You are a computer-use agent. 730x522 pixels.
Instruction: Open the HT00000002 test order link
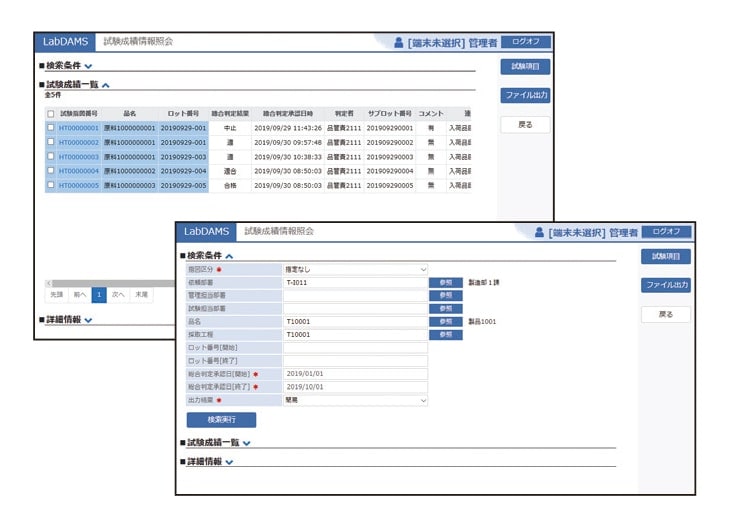point(79,142)
